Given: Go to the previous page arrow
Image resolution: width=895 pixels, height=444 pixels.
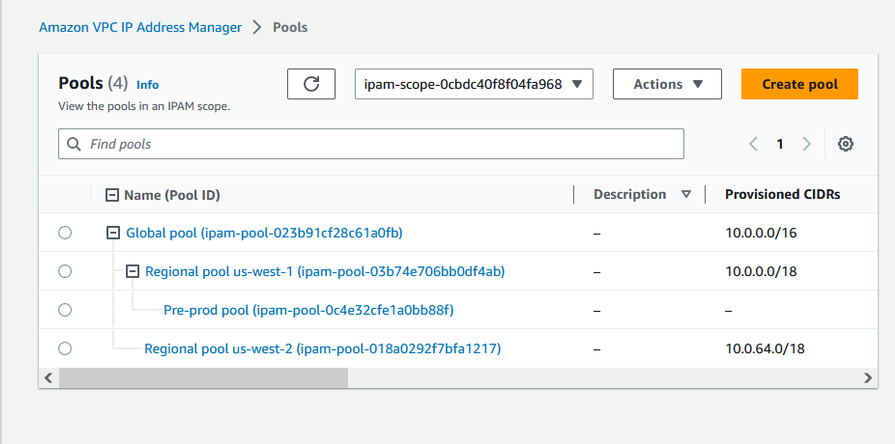Looking at the screenshot, I should [754, 144].
